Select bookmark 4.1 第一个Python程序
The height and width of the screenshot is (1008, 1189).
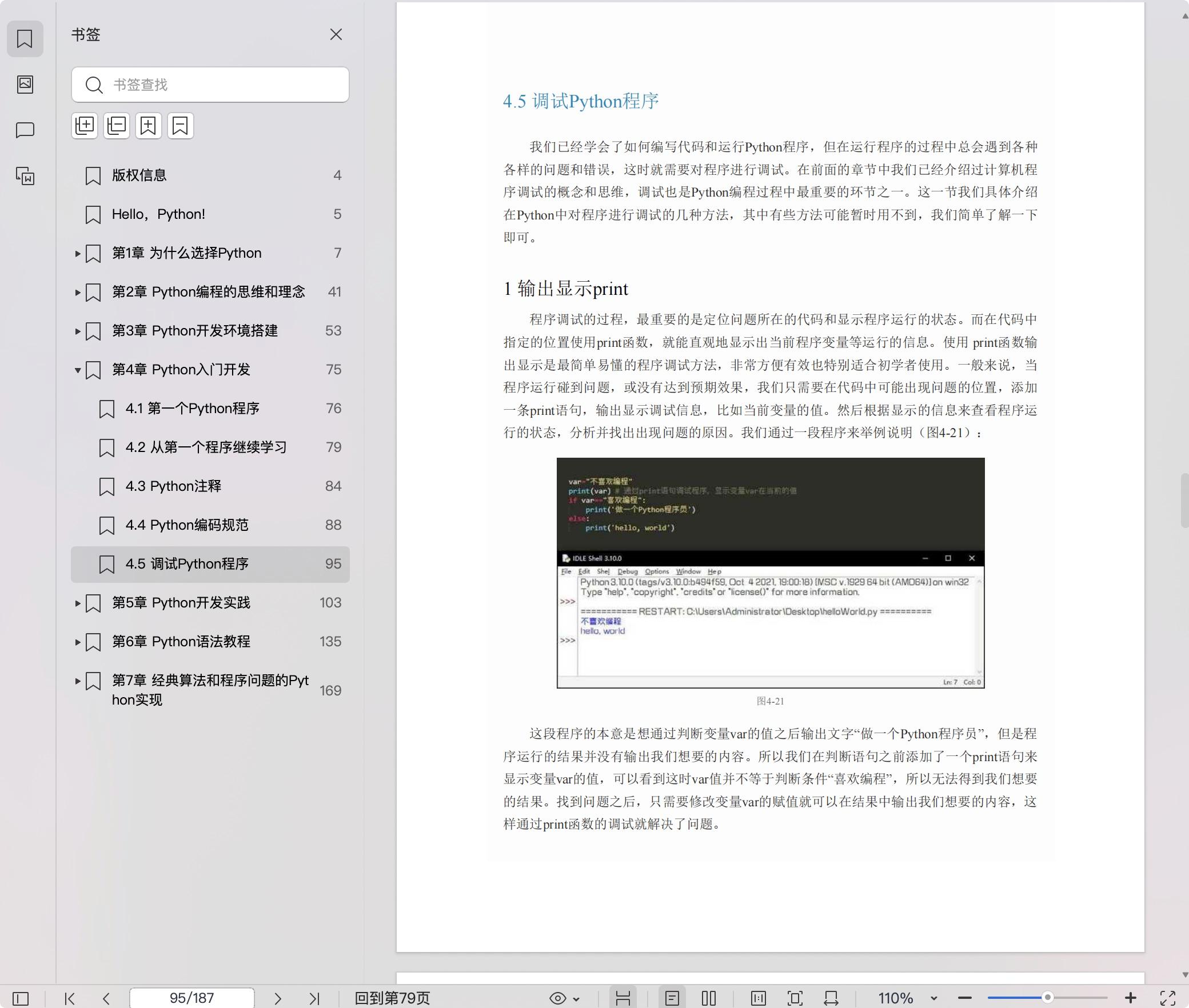tap(192, 409)
